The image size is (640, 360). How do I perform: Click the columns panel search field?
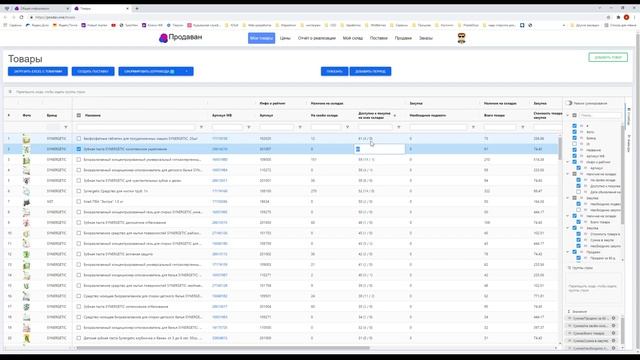600,116
